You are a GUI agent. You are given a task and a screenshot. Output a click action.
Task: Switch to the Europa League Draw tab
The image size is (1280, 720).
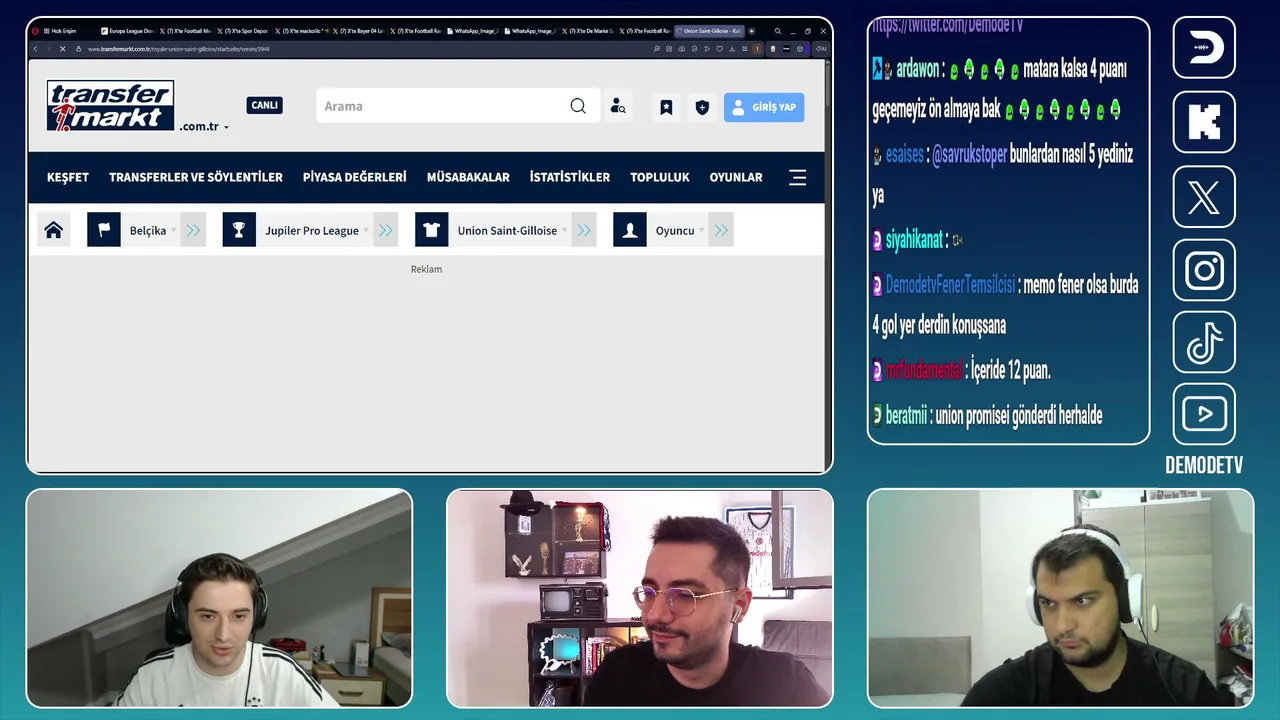(x=127, y=31)
